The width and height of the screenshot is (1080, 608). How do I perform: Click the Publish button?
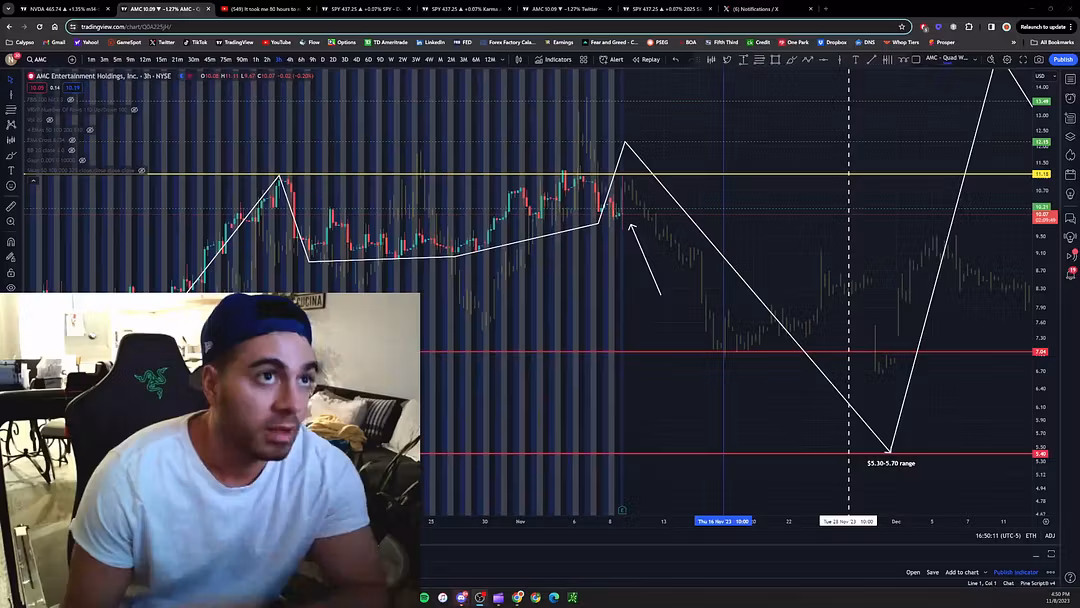(x=1062, y=59)
